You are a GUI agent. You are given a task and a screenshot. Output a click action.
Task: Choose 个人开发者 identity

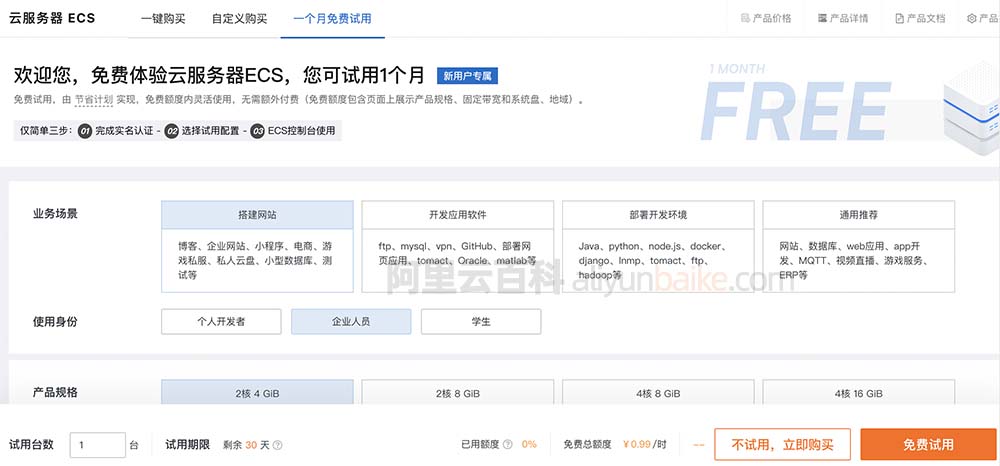pyautogui.click(x=221, y=322)
